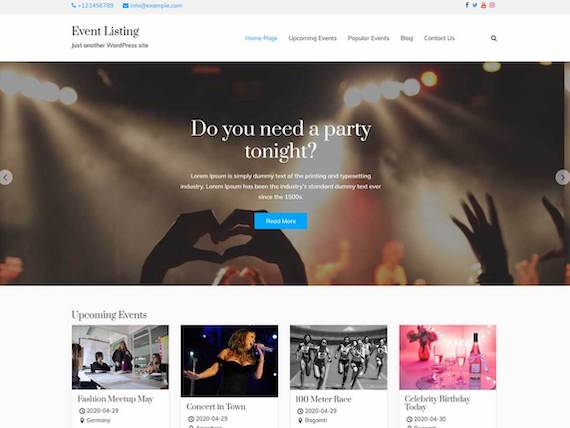This screenshot has height=428, width=570.
Task: Go to the Blog menu item
Action: [x=406, y=38]
